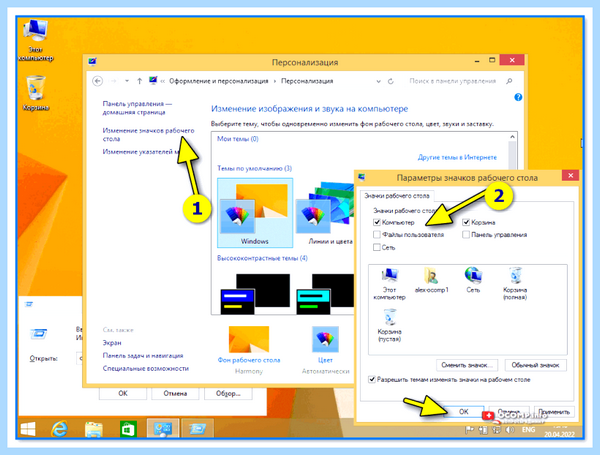
Task: Open Другие темы в Интернете link
Action: point(457,157)
